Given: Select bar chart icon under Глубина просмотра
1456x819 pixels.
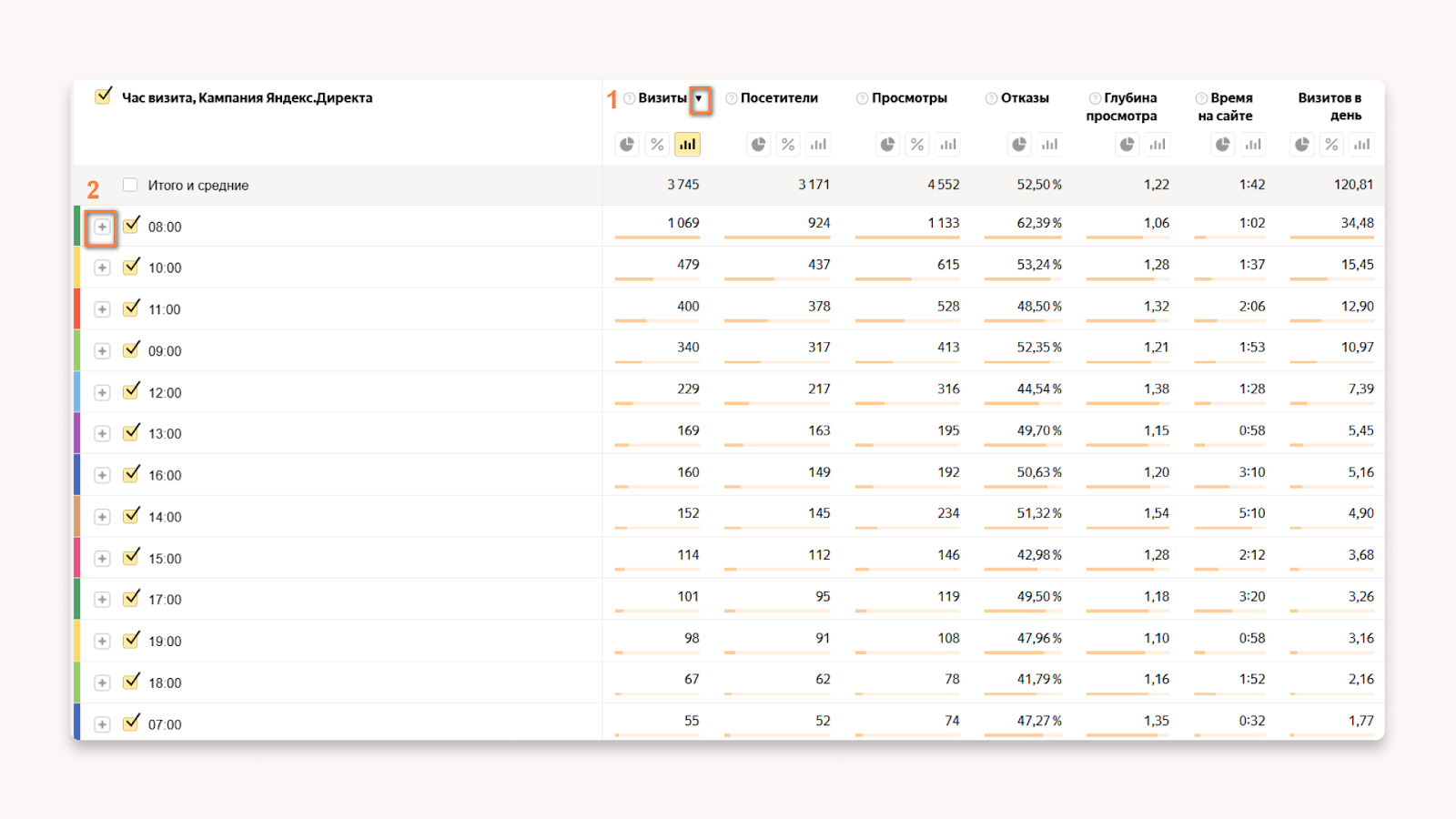Looking at the screenshot, I should point(1158,144).
